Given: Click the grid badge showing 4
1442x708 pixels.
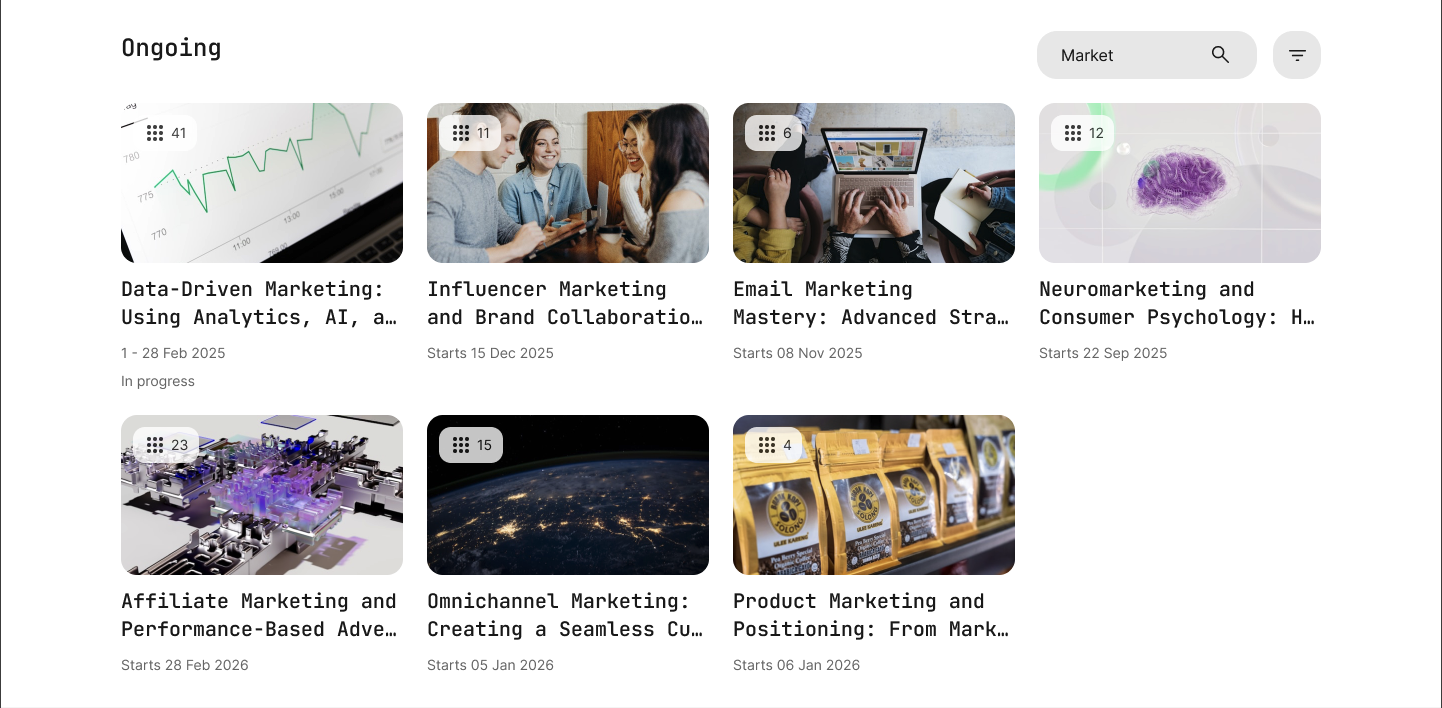Looking at the screenshot, I should point(773,445).
